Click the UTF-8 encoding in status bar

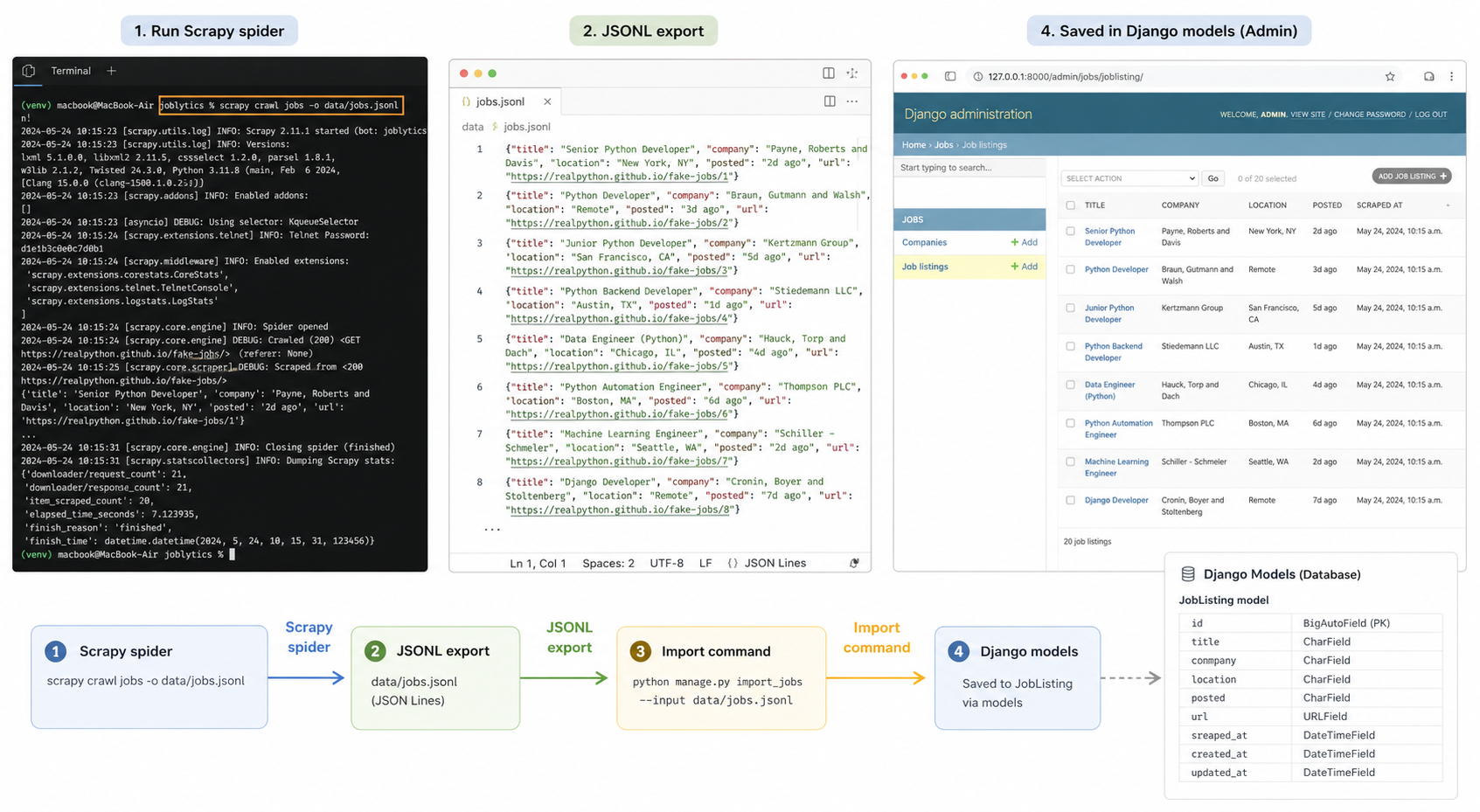click(x=667, y=563)
